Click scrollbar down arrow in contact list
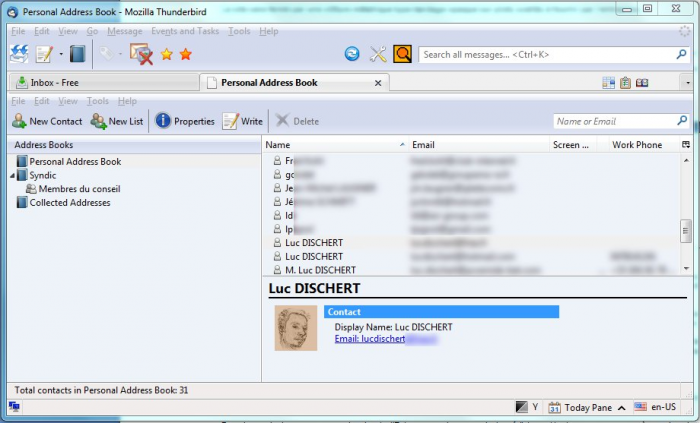This screenshot has width=700, height=423. (x=686, y=268)
